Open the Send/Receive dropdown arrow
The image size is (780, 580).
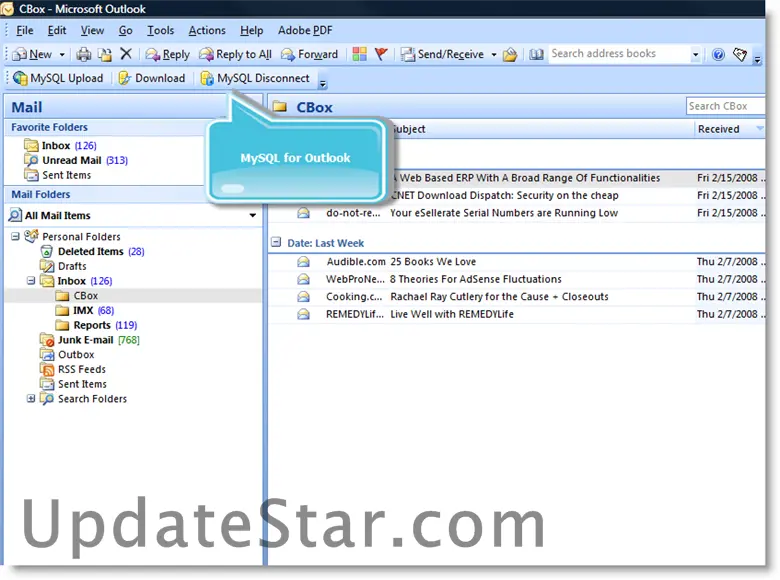[x=494, y=55]
